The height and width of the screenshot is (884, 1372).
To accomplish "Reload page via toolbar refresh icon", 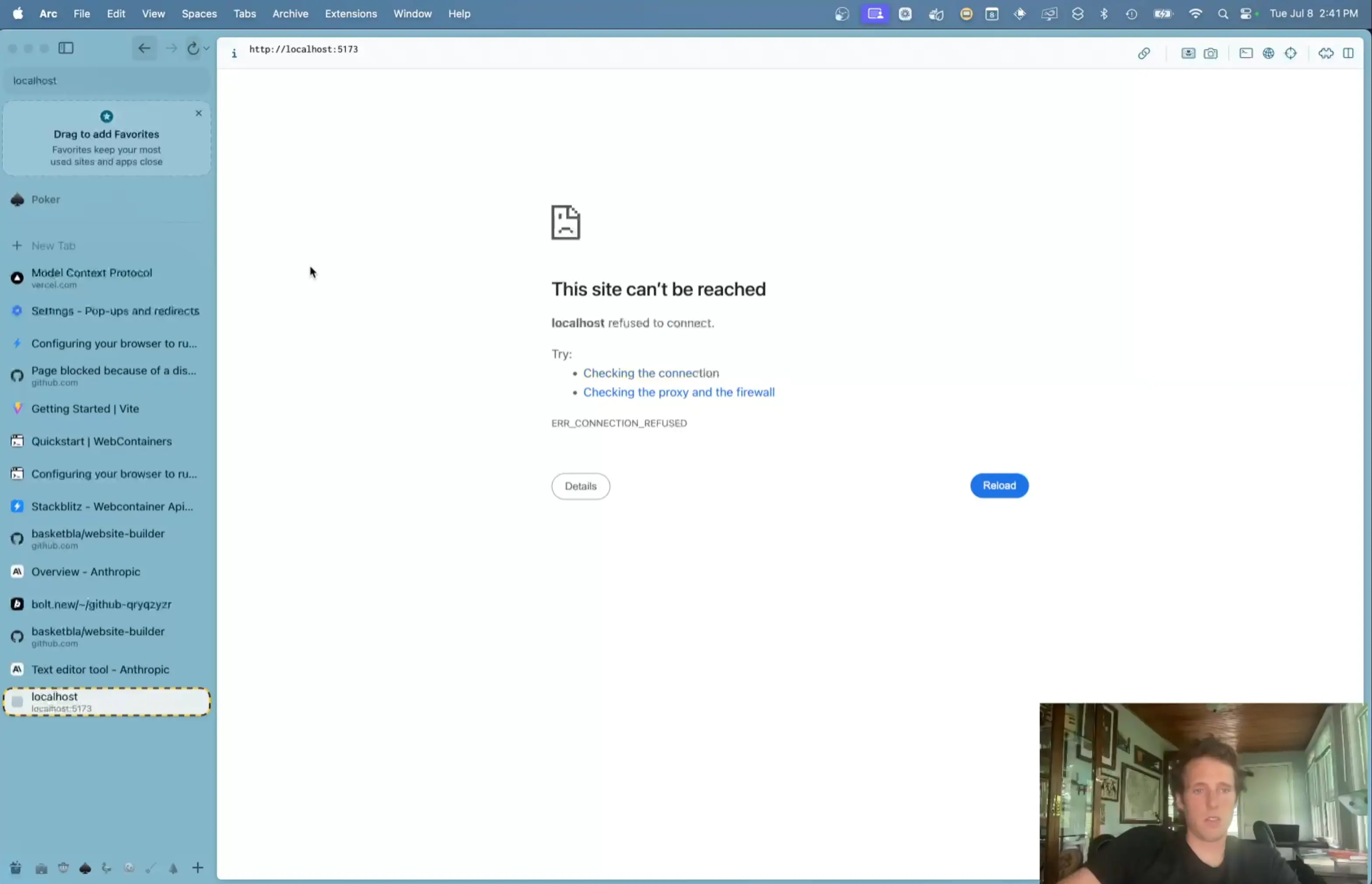I will click(x=193, y=49).
